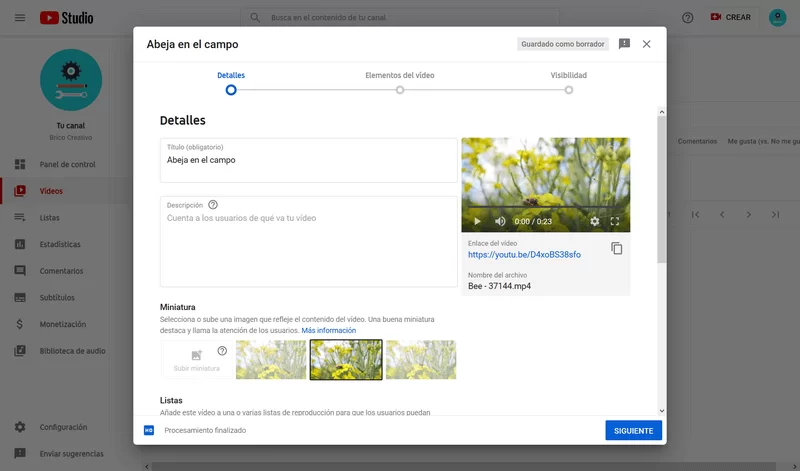Go to last page in background table
The height and width of the screenshot is (471, 800).
click(775, 215)
